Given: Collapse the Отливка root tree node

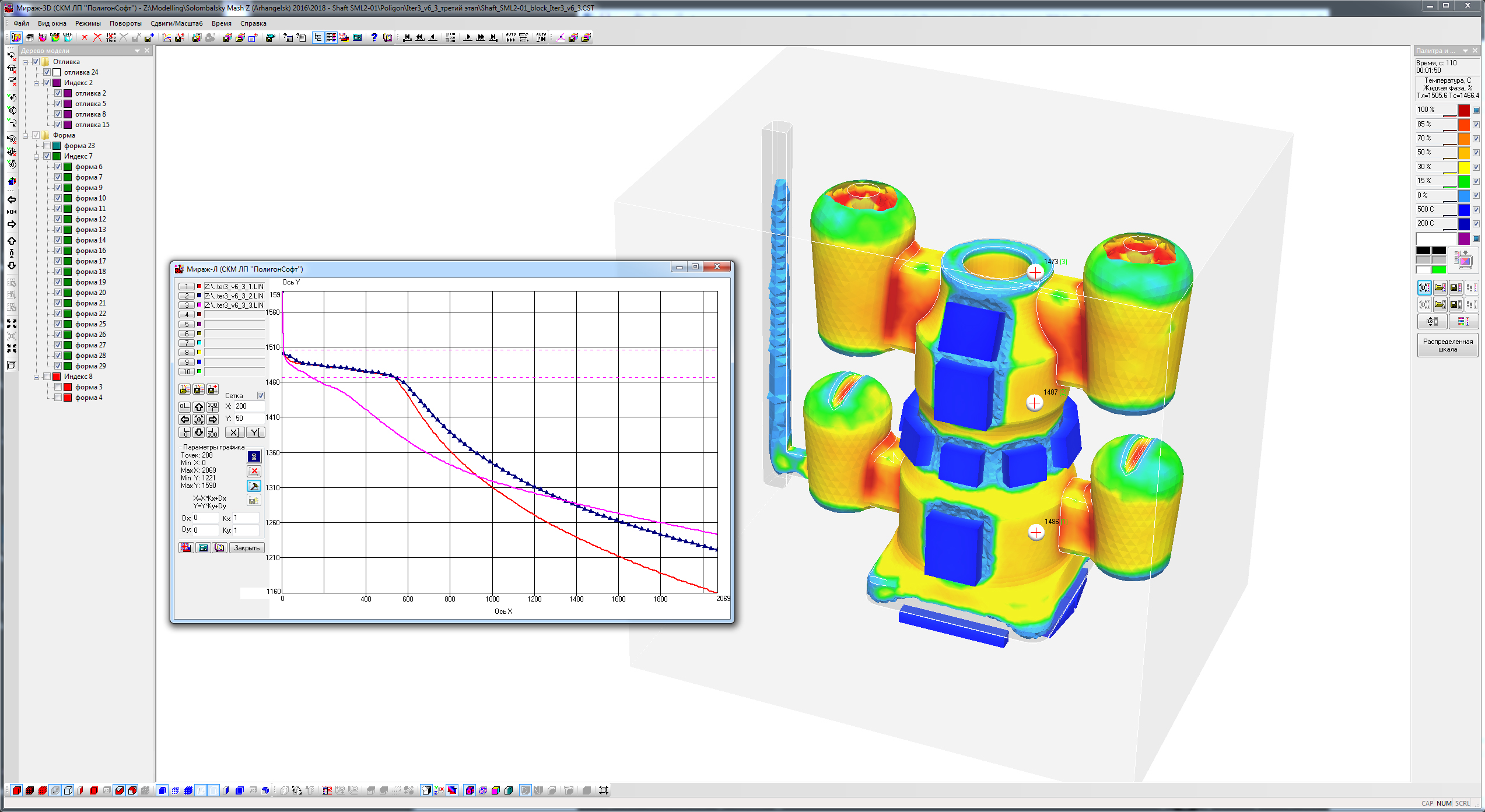Looking at the screenshot, I should (26, 62).
